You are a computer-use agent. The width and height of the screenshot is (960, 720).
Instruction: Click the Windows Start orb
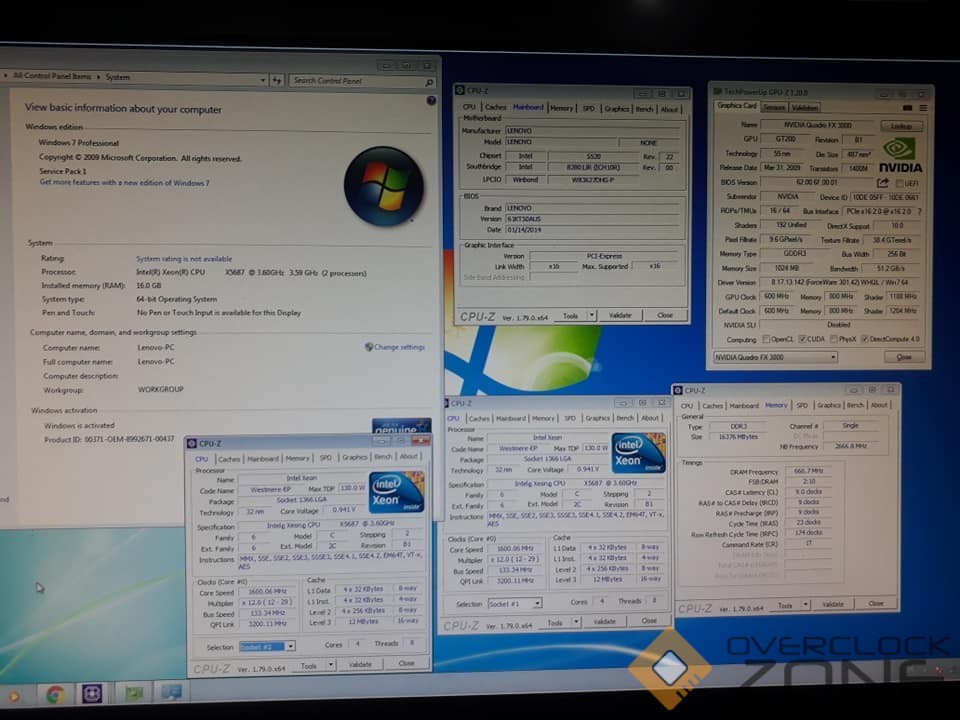tap(14, 694)
